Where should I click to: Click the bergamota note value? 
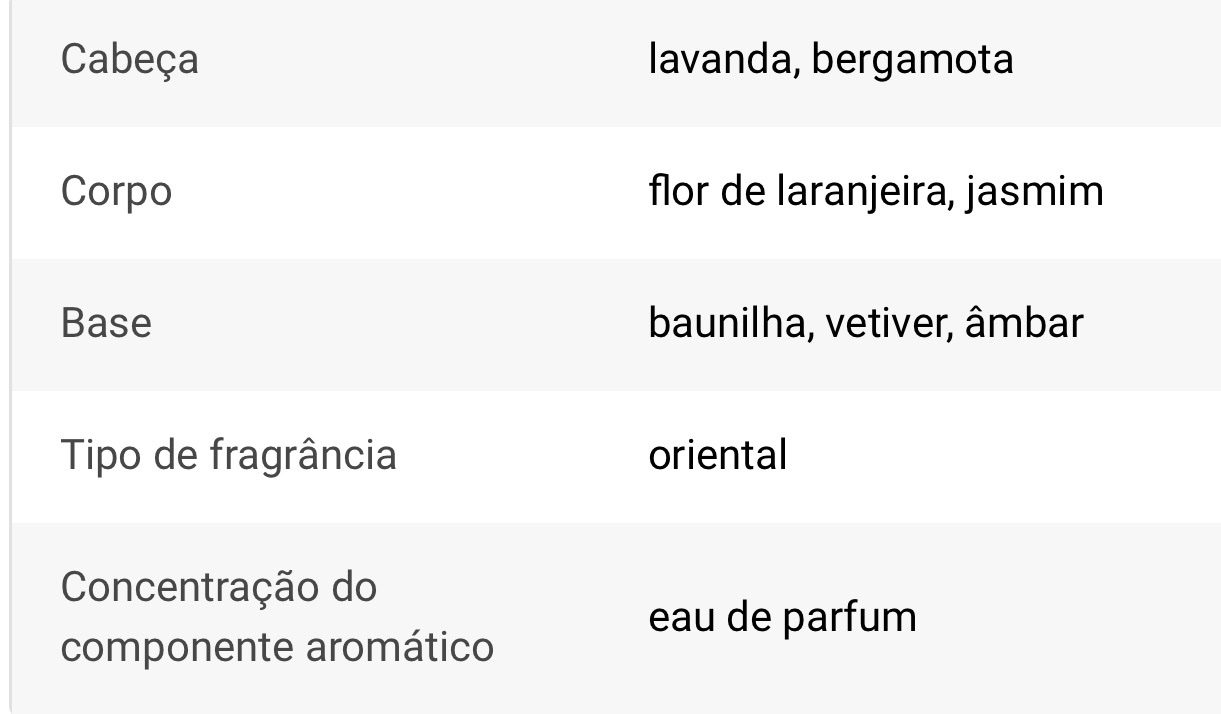[912, 60]
